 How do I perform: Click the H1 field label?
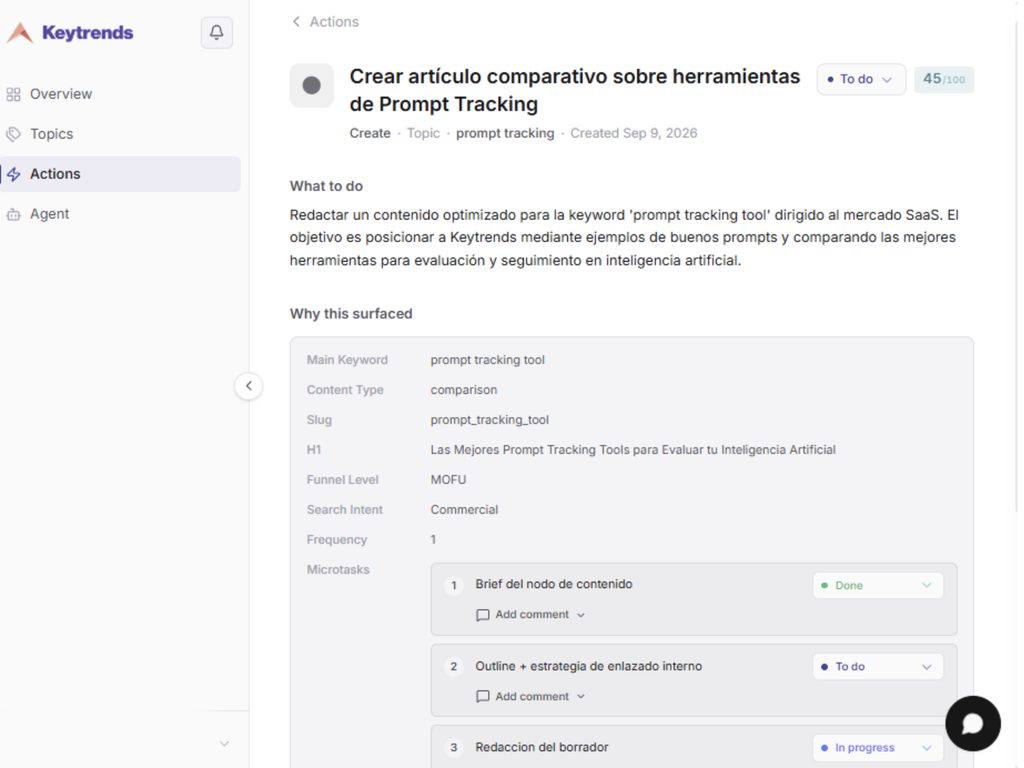pyautogui.click(x=313, y=450)
